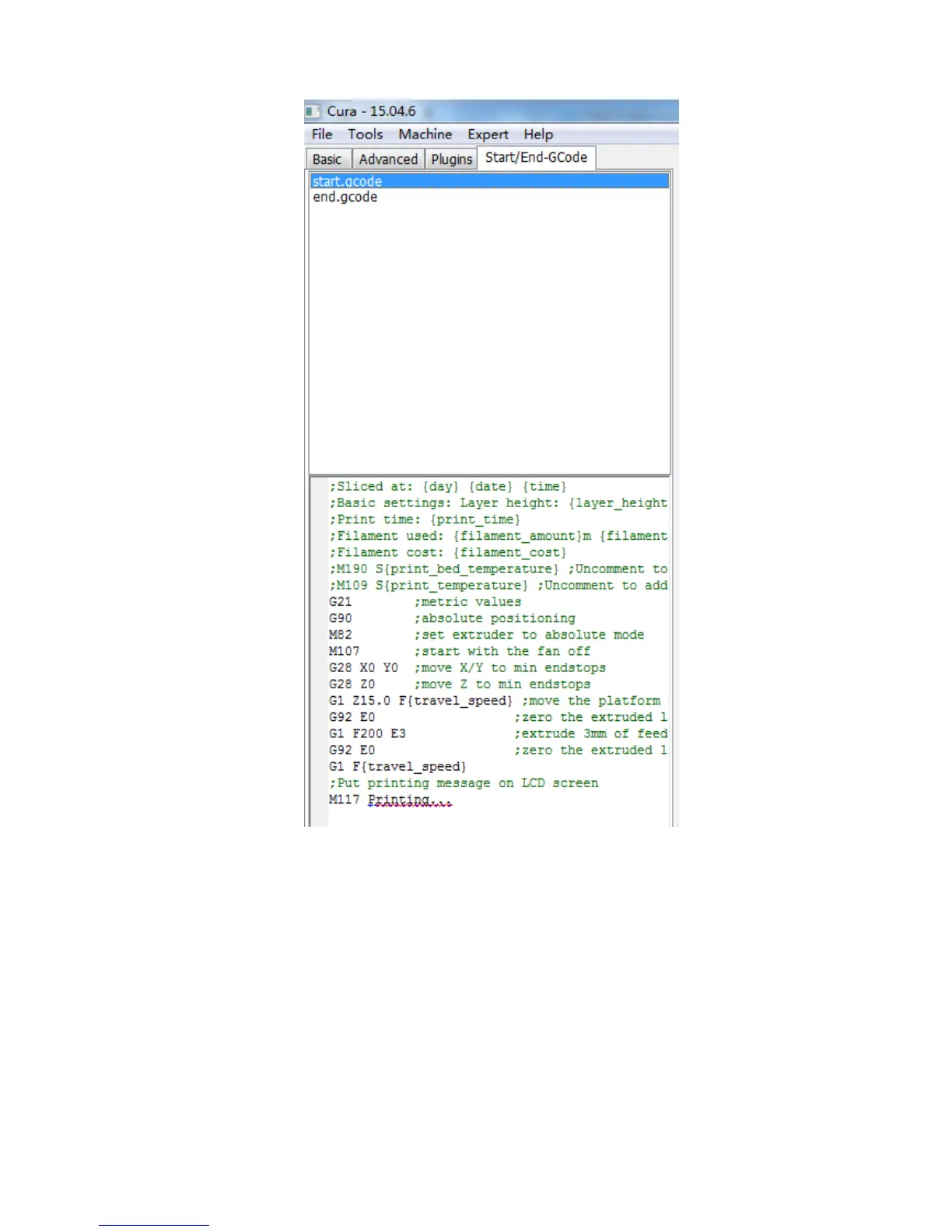Click the 'G90 ;absolute positioning' line
Screen dimensions: 952x1232
click(452, 618)
